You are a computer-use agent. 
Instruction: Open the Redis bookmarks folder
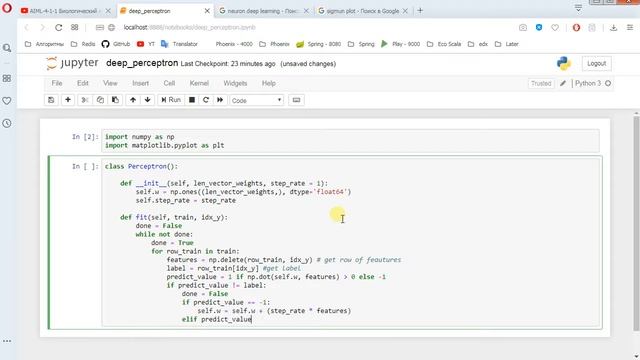tap(83, 44)
